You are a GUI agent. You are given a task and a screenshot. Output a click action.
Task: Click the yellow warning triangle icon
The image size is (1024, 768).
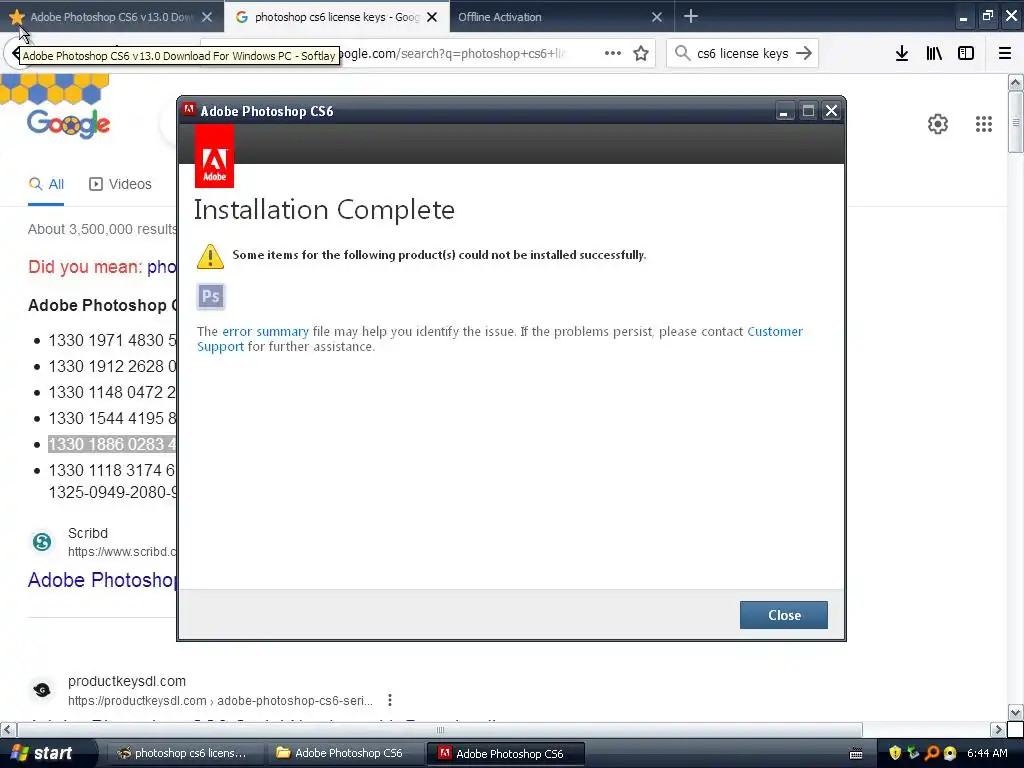tap(210, 256)
